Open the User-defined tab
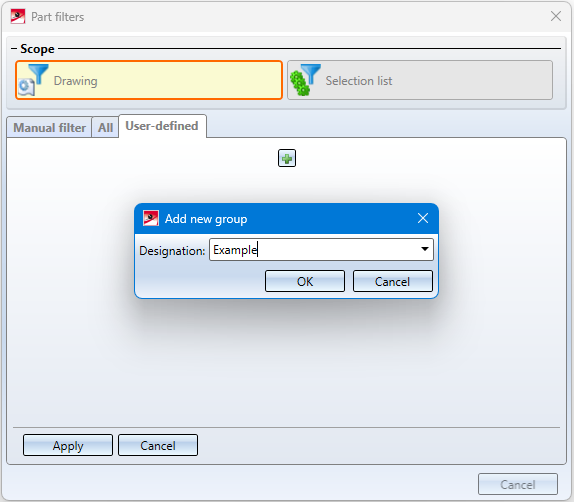Image resolution: width=574 pixels, height=502 pixels. 162,126
